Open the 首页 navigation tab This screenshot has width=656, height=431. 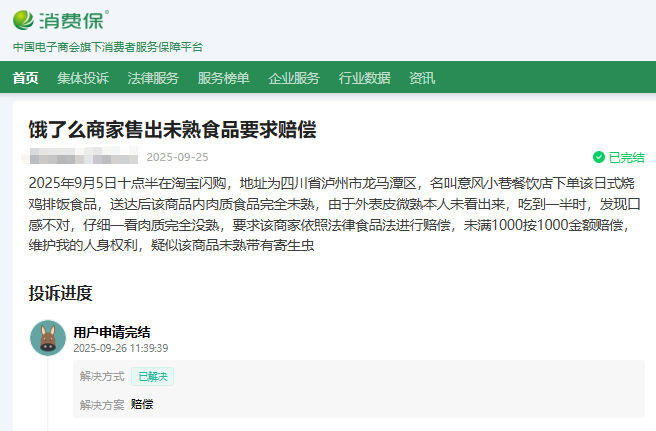click(x=26, y=78)
